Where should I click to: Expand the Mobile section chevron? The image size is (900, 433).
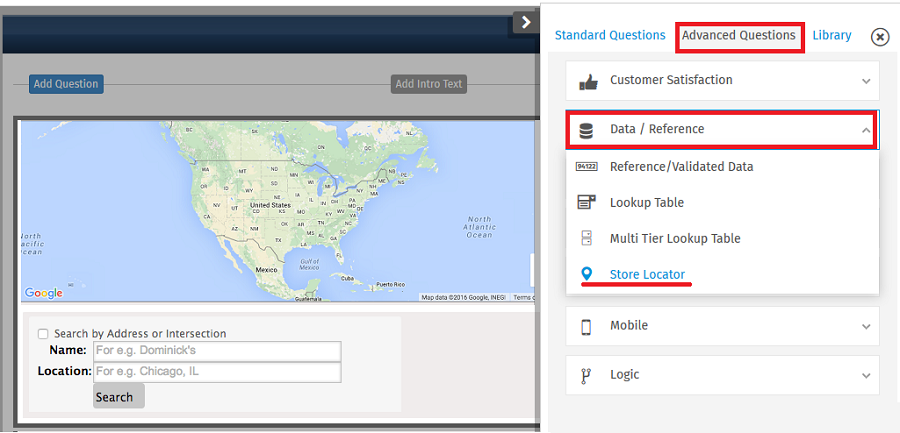click(x=866, y=326)
